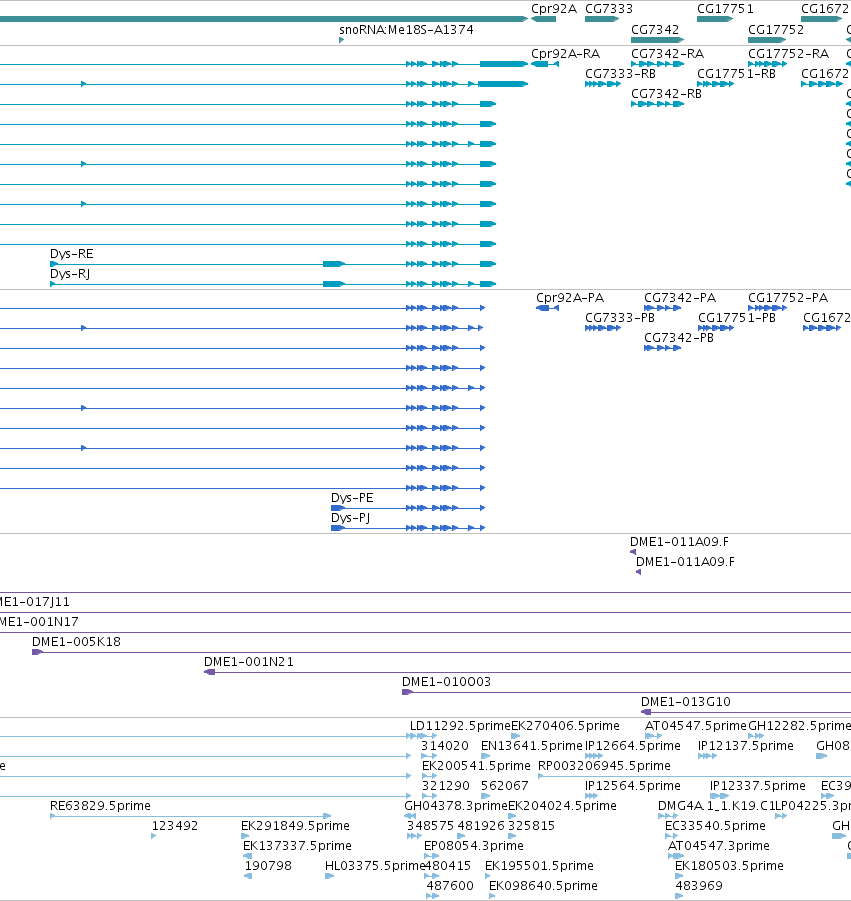
Task: Select the Dys-PE CDS label
Action: tap(352, 498)
